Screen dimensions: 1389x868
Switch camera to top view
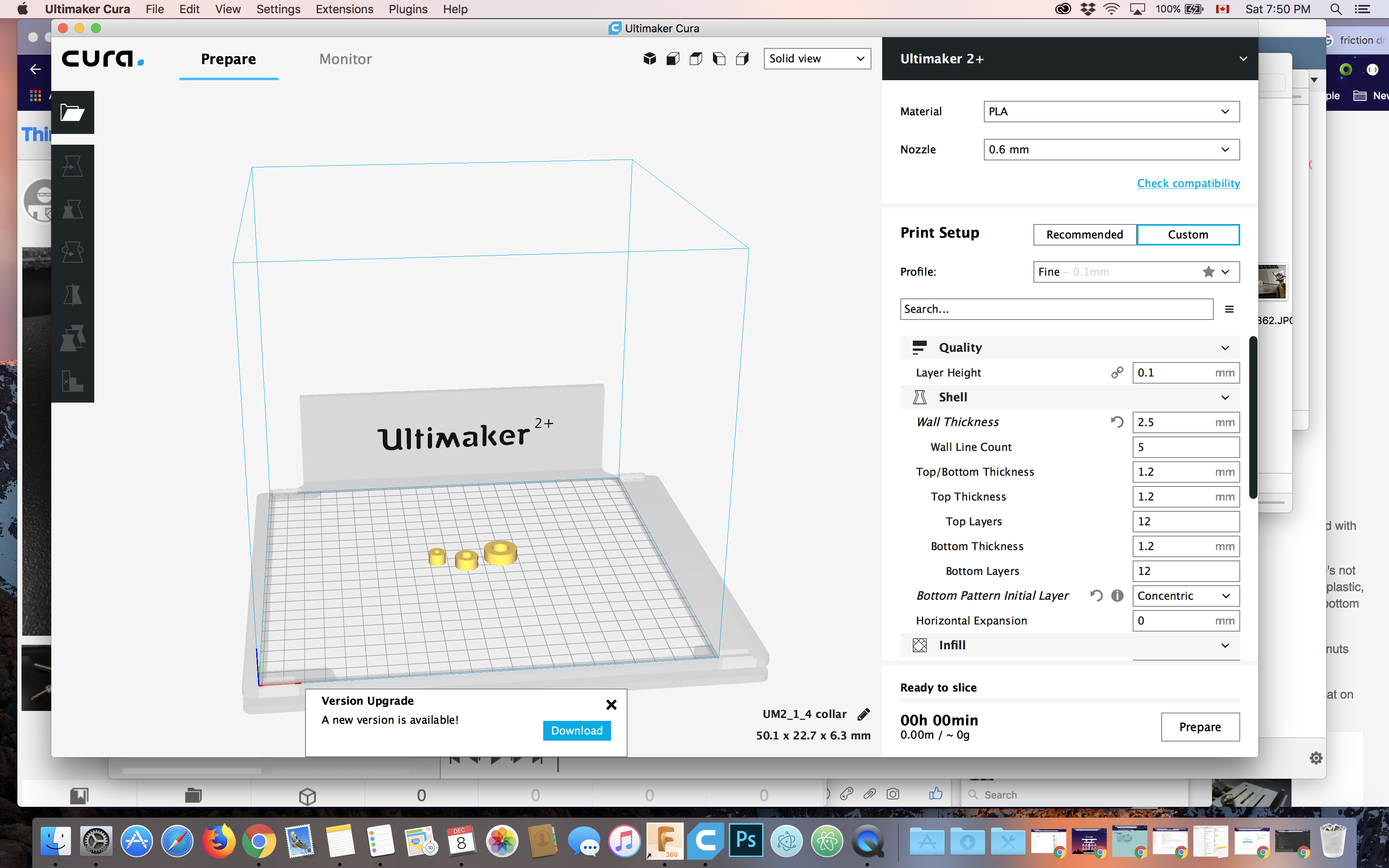[696, 59]
